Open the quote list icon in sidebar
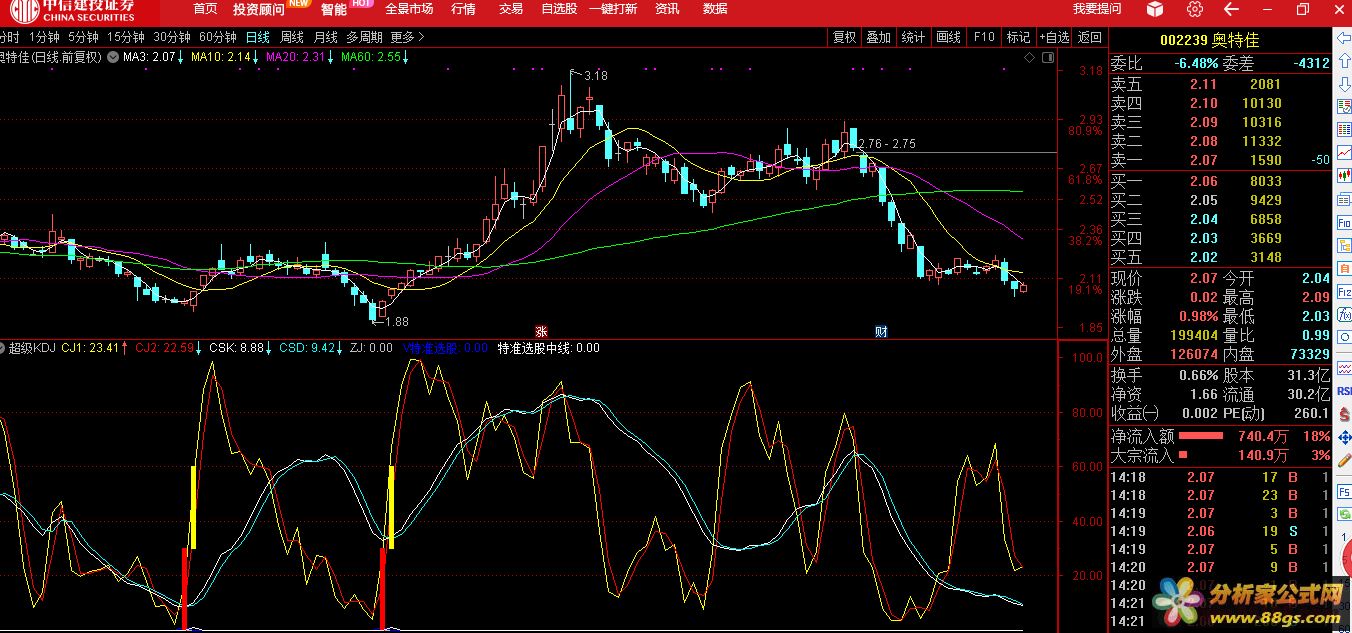Viewport: 1352px width, 633px height. (x=1344, y=107)
